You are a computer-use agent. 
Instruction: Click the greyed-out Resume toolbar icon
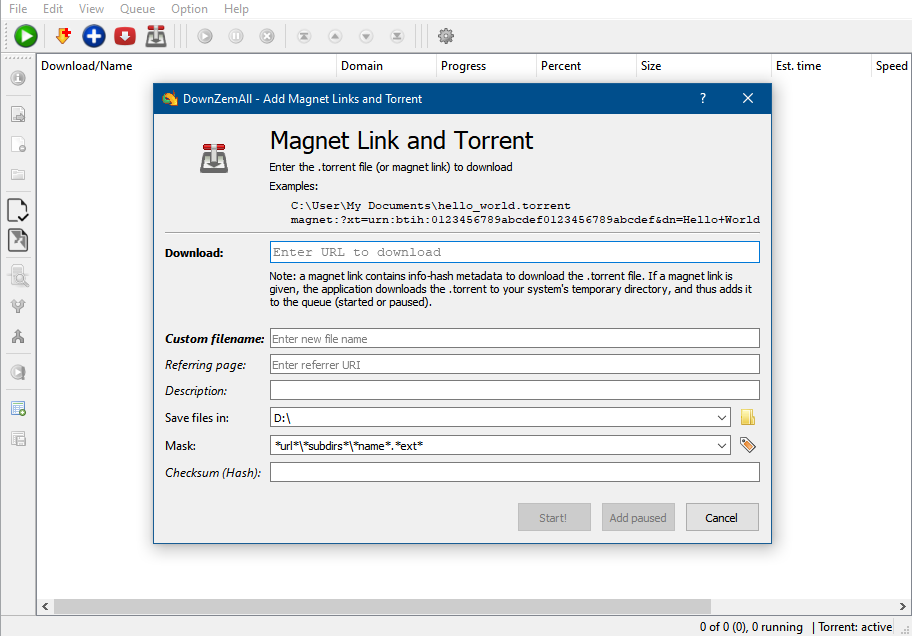click(205, 36)
